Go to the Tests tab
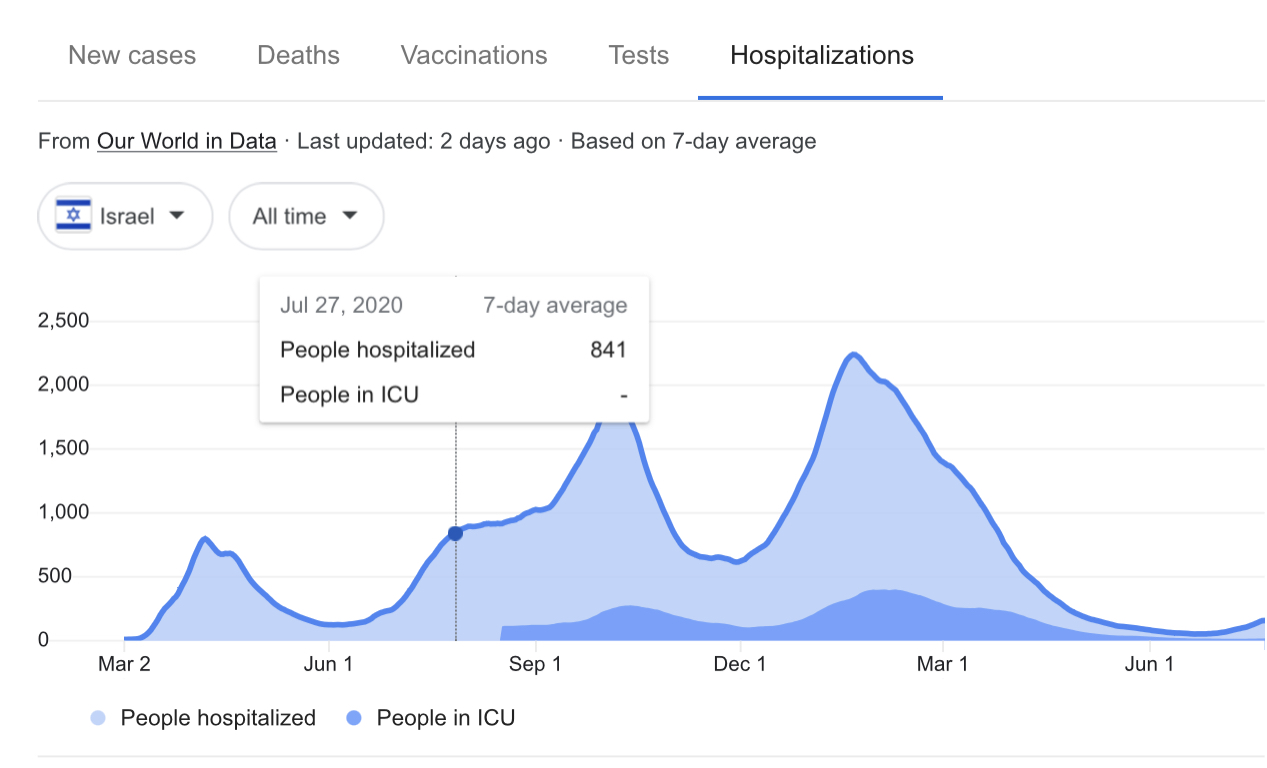Viewport: 1267px width, 768px height. (x=638, y=55)
